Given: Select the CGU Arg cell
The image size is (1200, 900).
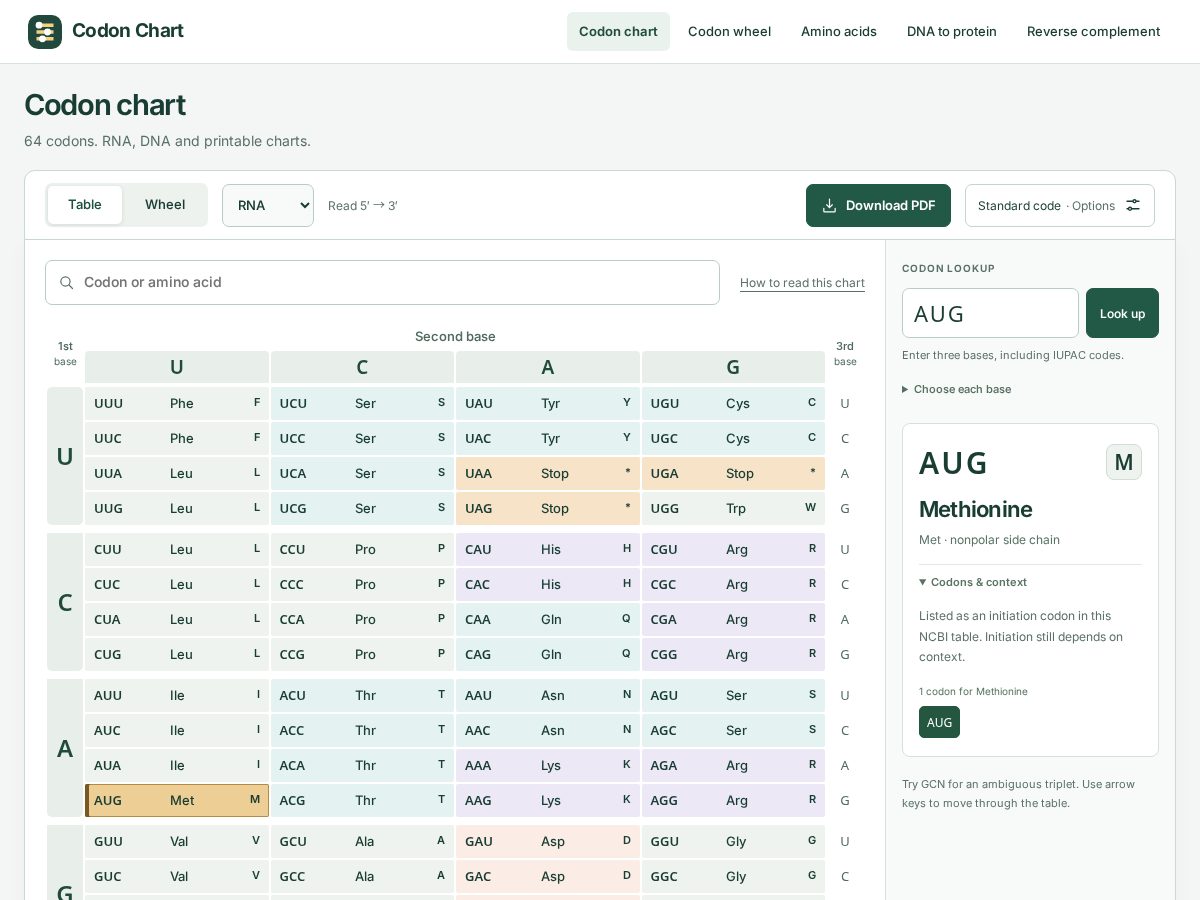Looking at the screenshot, I should click(x=733, y=549).
